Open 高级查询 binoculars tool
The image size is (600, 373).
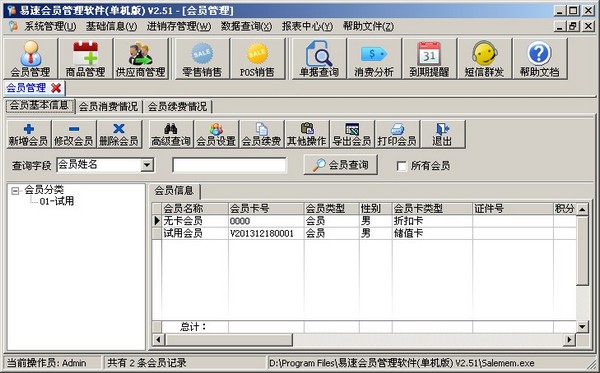coord(171,134)
